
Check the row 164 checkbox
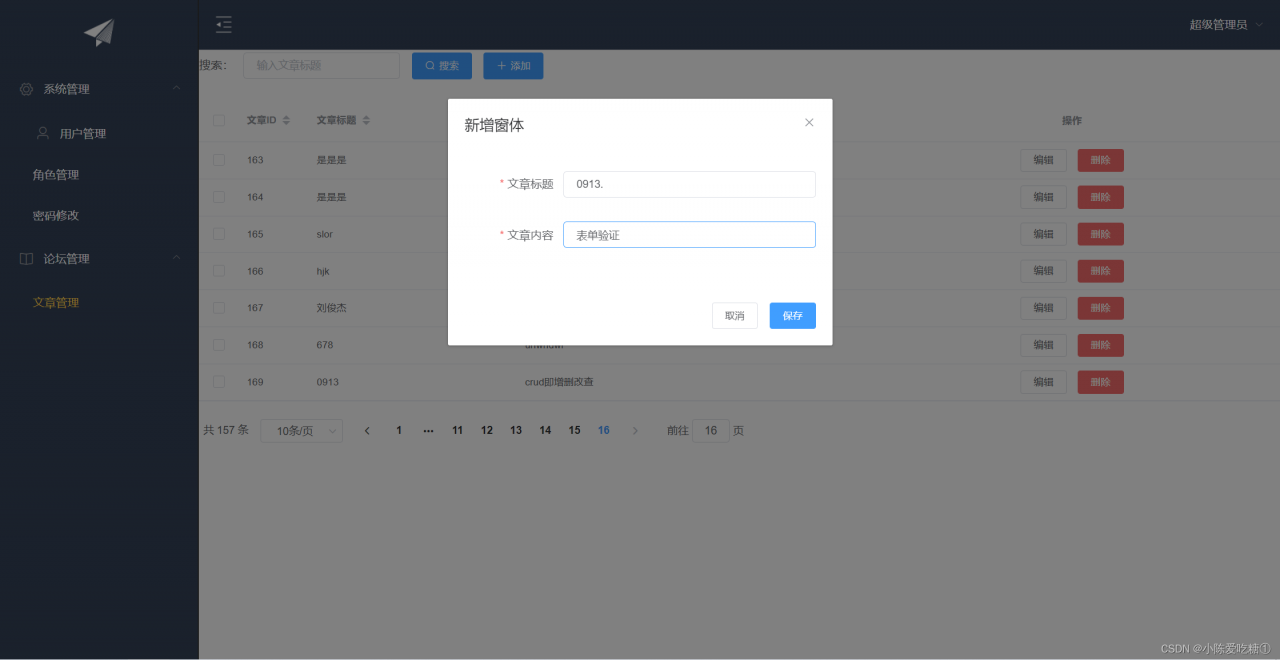(219, 197)
